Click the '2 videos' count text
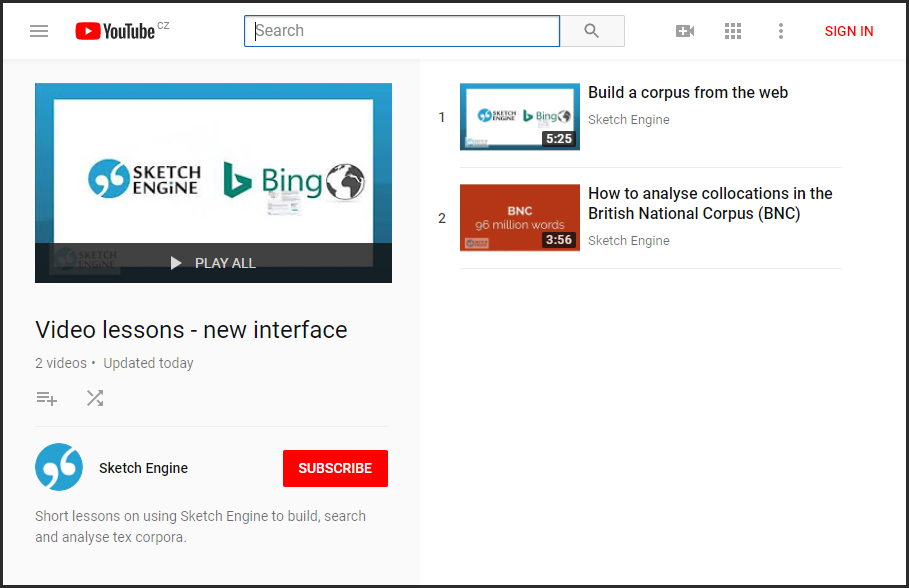The image size is (909, 588). coord(61,363)
